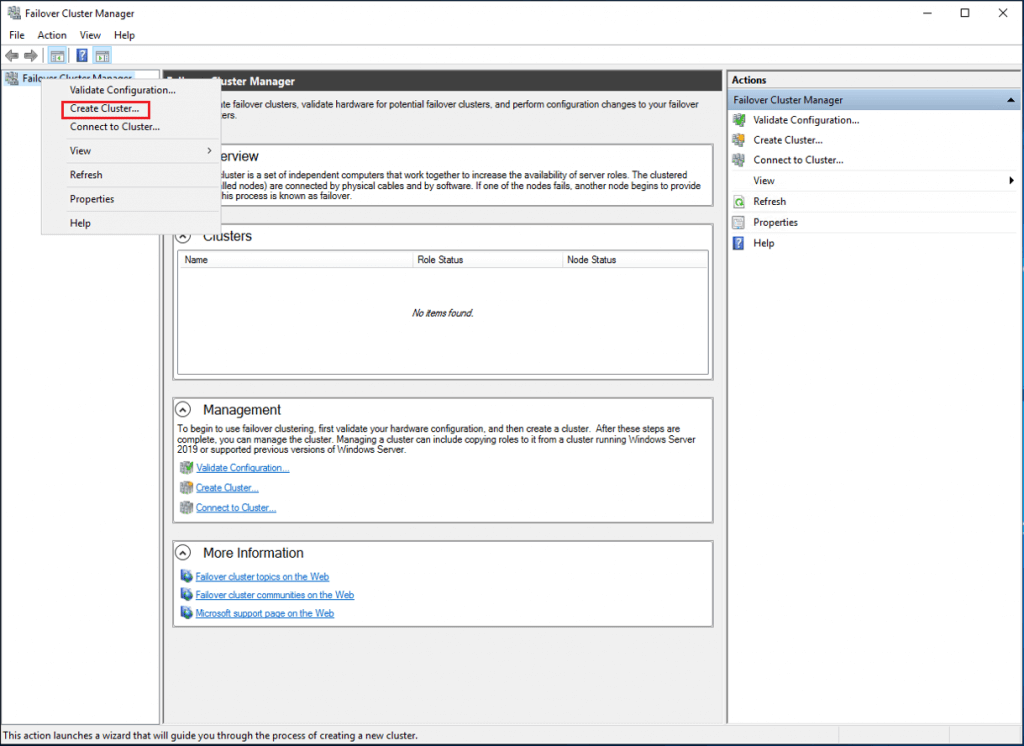Open the View menu in the menu bar
This screenshot has width=1024, height=746.
coord(90,35)
